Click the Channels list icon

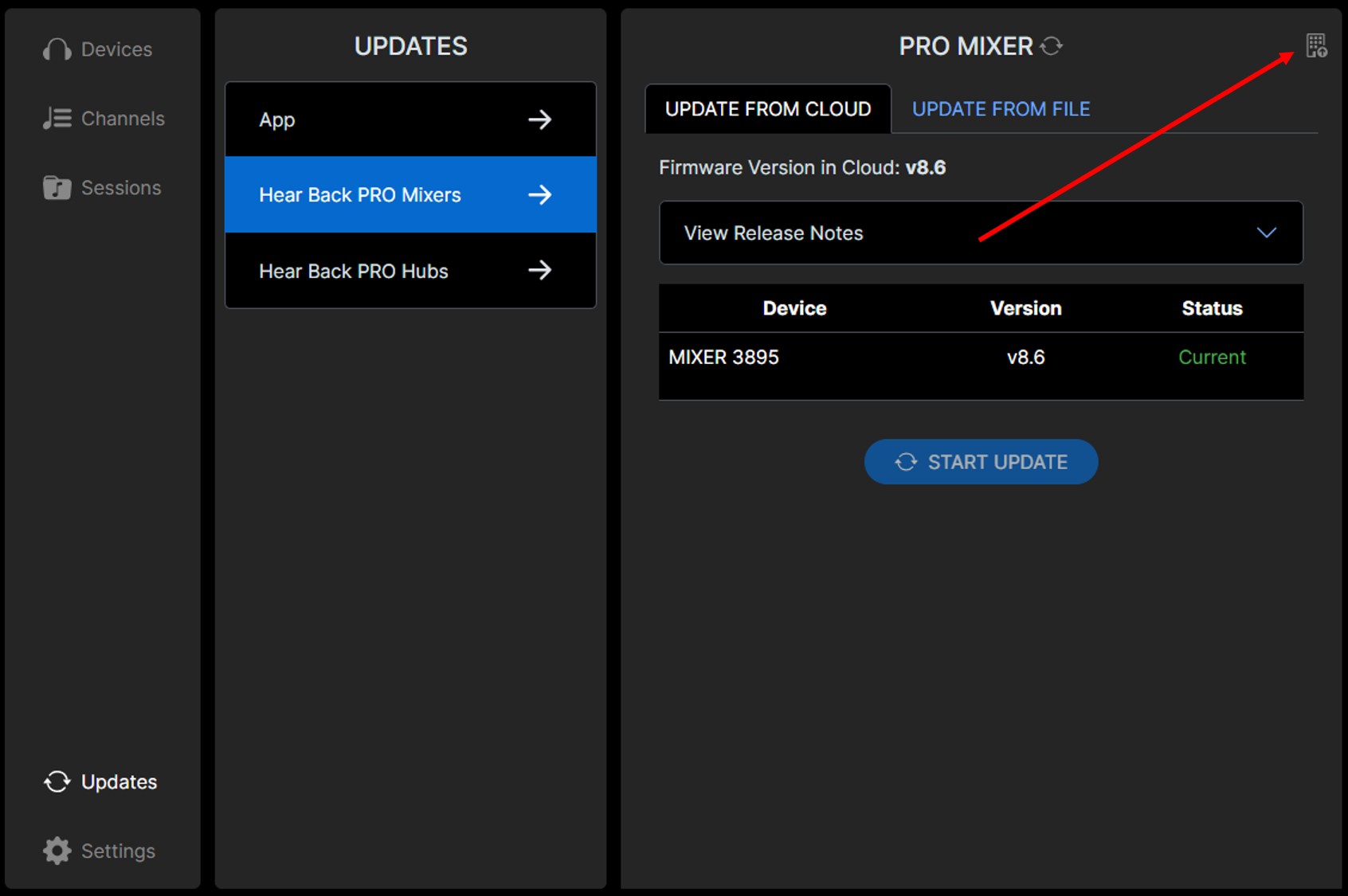[x=57, y=119]
